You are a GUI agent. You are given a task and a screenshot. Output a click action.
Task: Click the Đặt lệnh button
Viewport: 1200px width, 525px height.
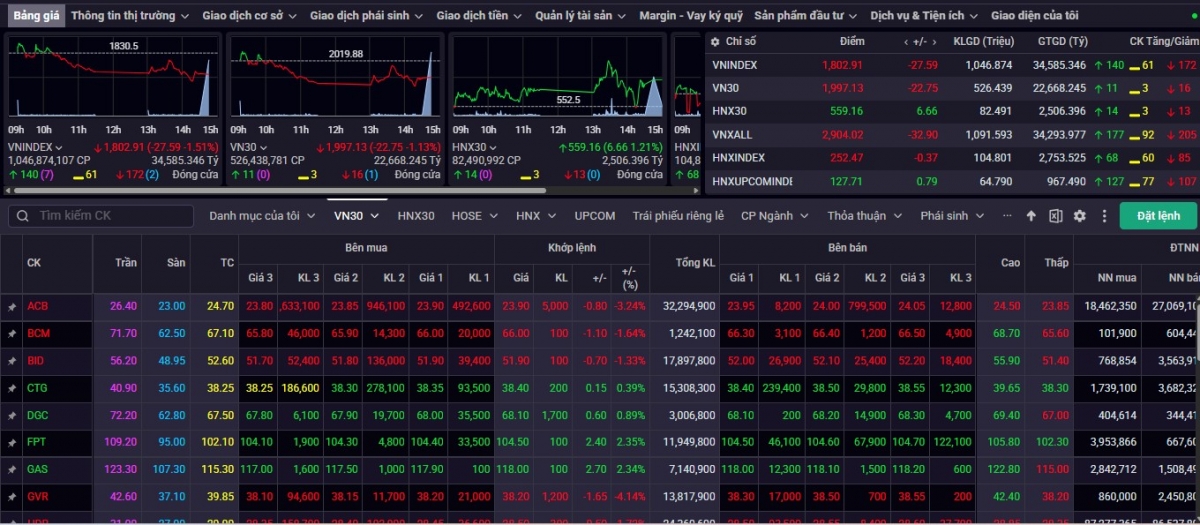[x=1157, y=216]
